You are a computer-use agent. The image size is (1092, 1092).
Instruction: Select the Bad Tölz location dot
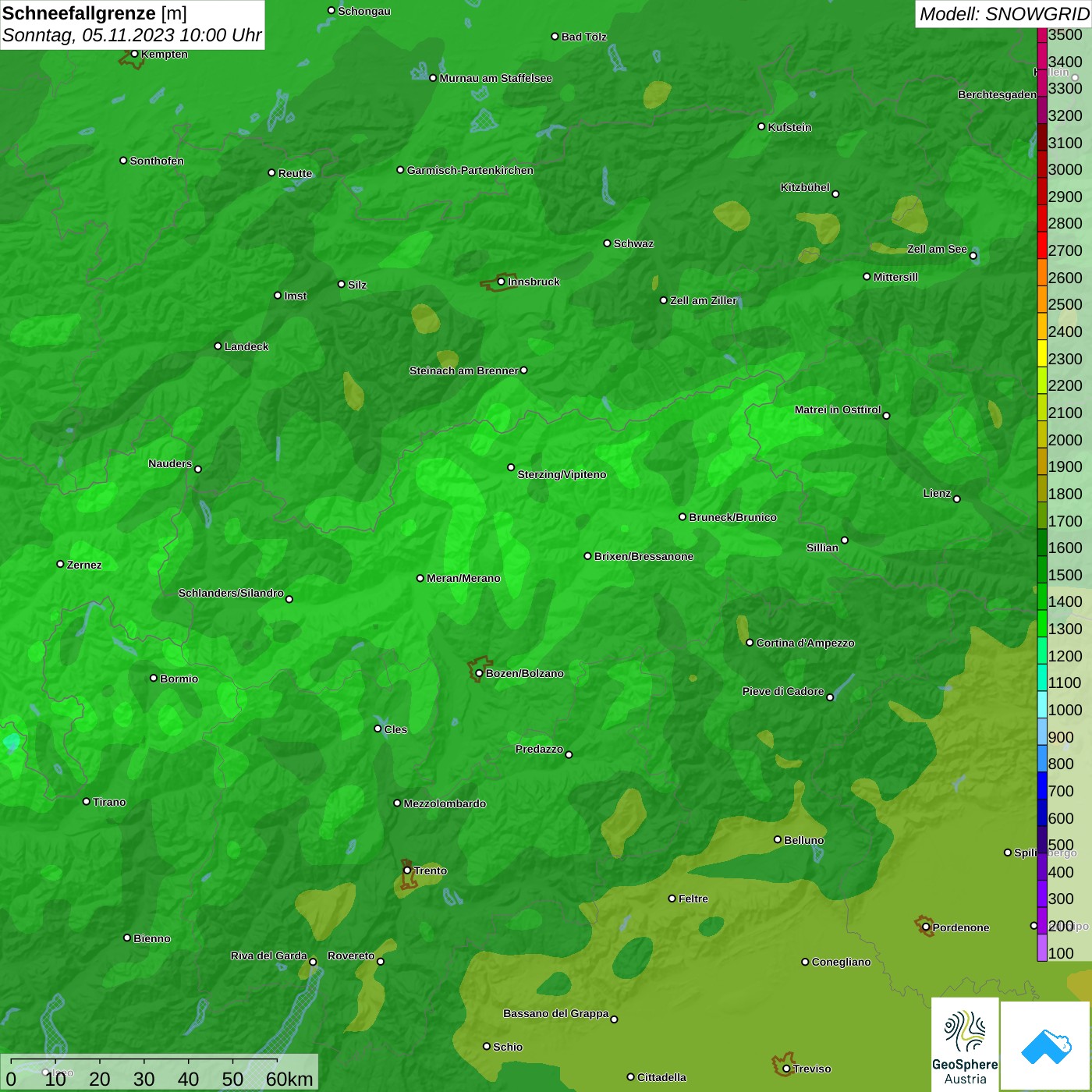click(x=555, y=37)
